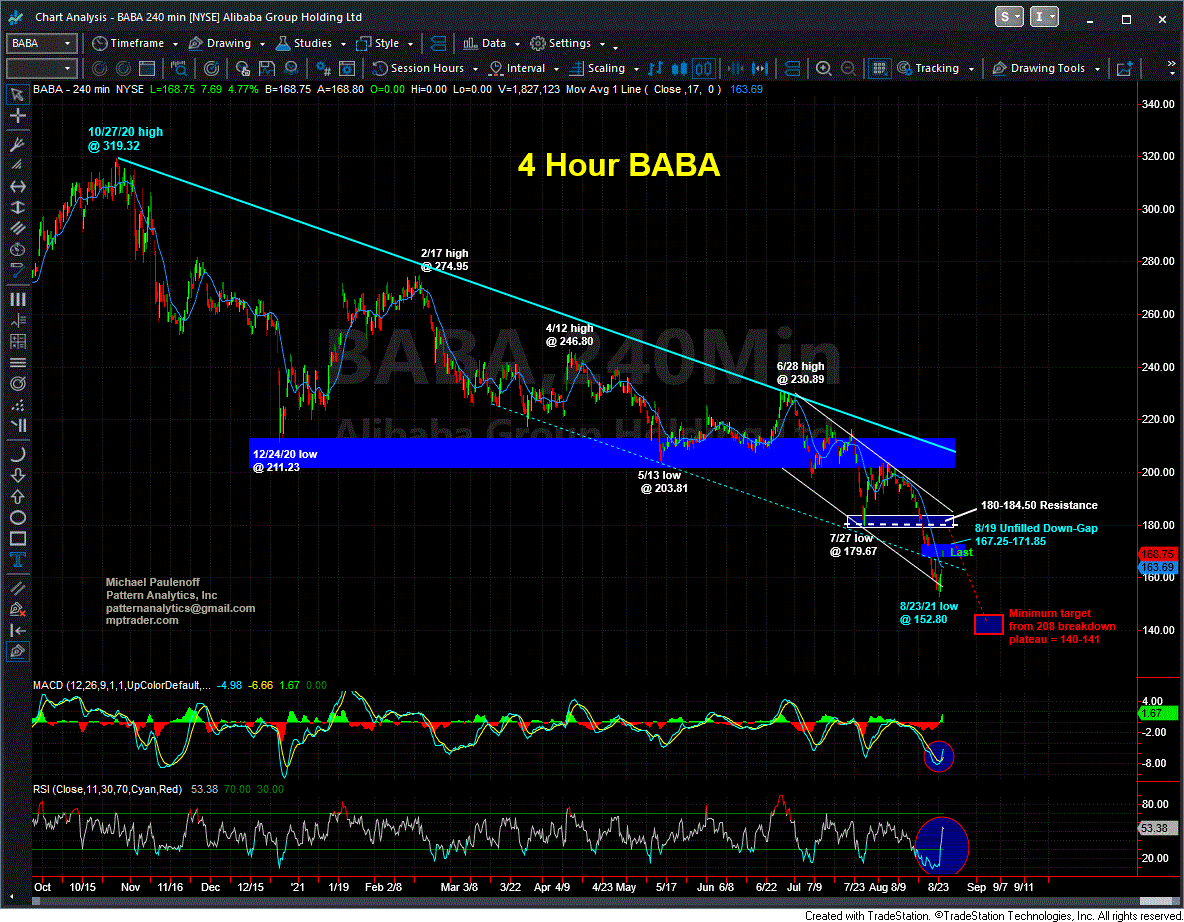Expand the toolbar overflow chevron
The height and width of the screenshot is (922, 1184).
(1171, 69)
